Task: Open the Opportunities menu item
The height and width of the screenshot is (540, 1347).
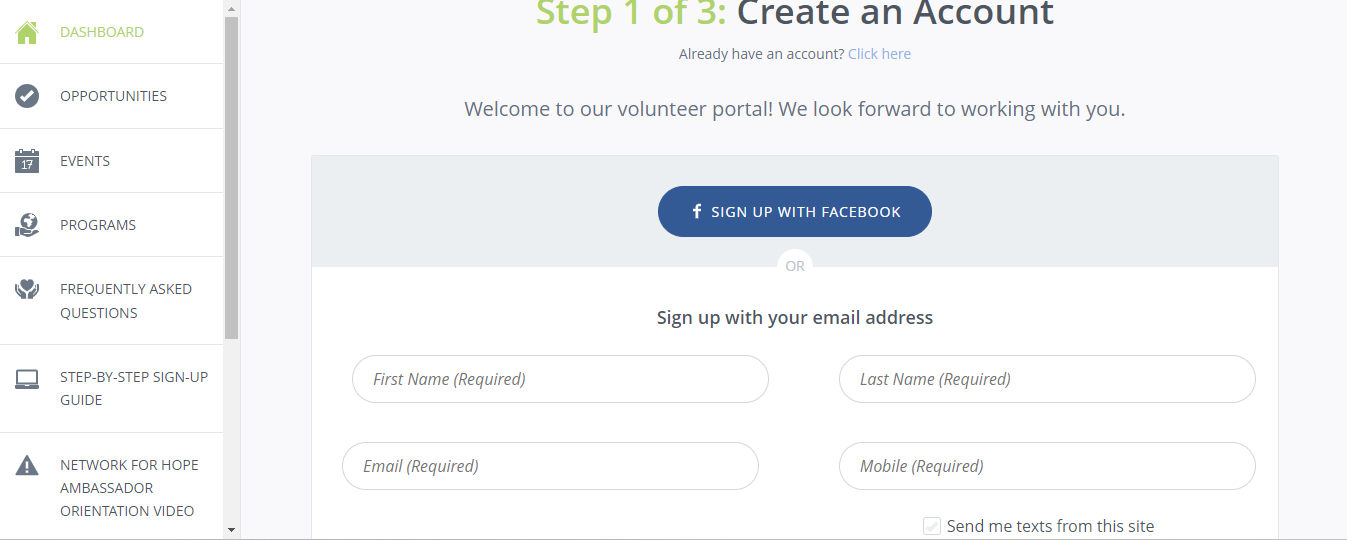Action: click(112, 96)
